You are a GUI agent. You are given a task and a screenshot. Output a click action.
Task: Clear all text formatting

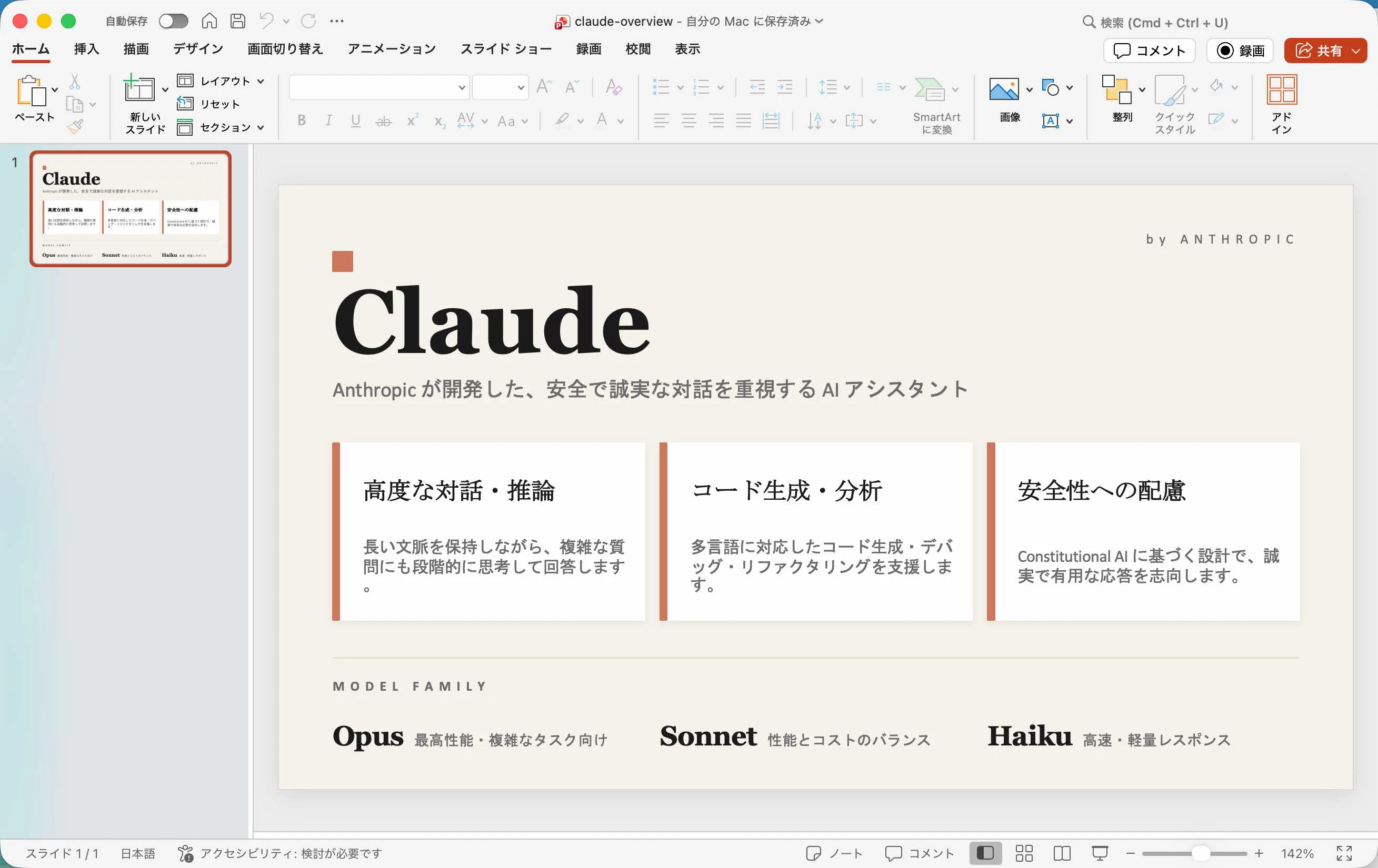tap(613, 87)
